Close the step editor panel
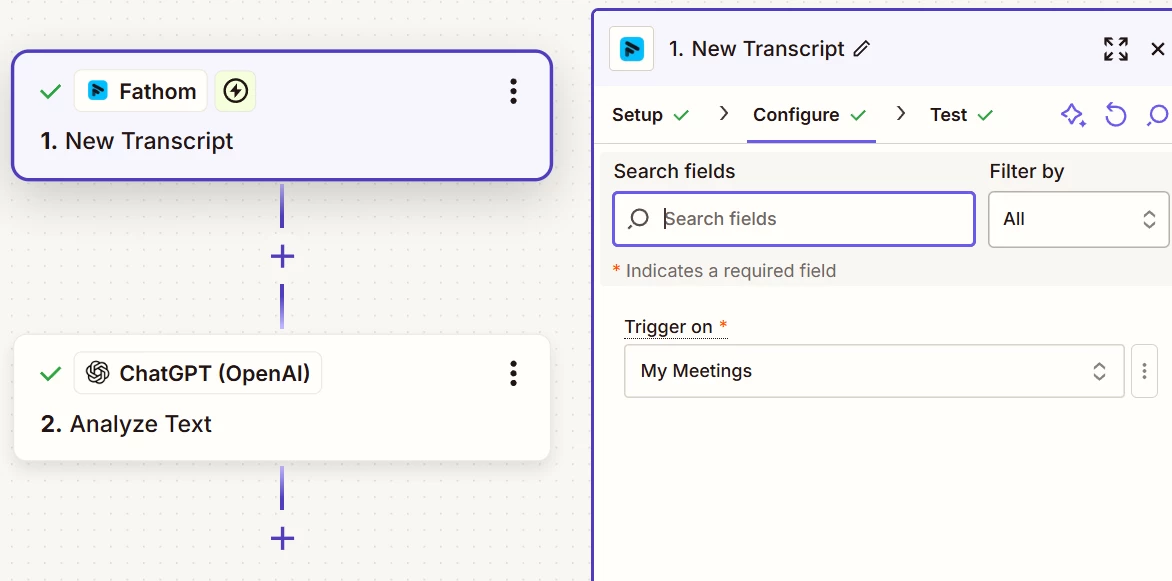 tap(1157, 49)
